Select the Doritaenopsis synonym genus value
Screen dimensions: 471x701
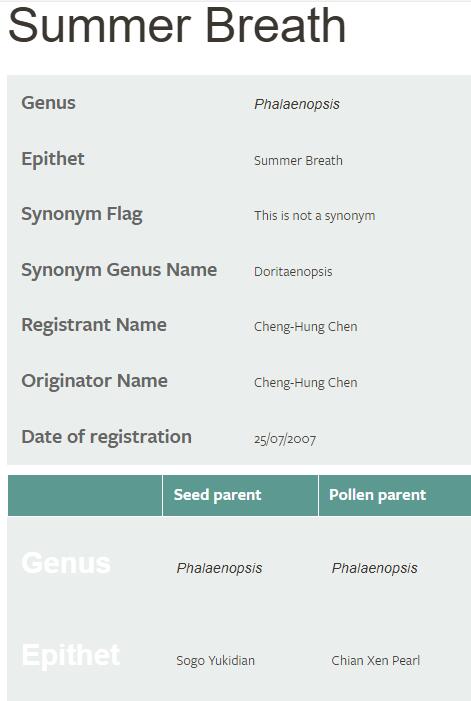click(x=293, y=271)
